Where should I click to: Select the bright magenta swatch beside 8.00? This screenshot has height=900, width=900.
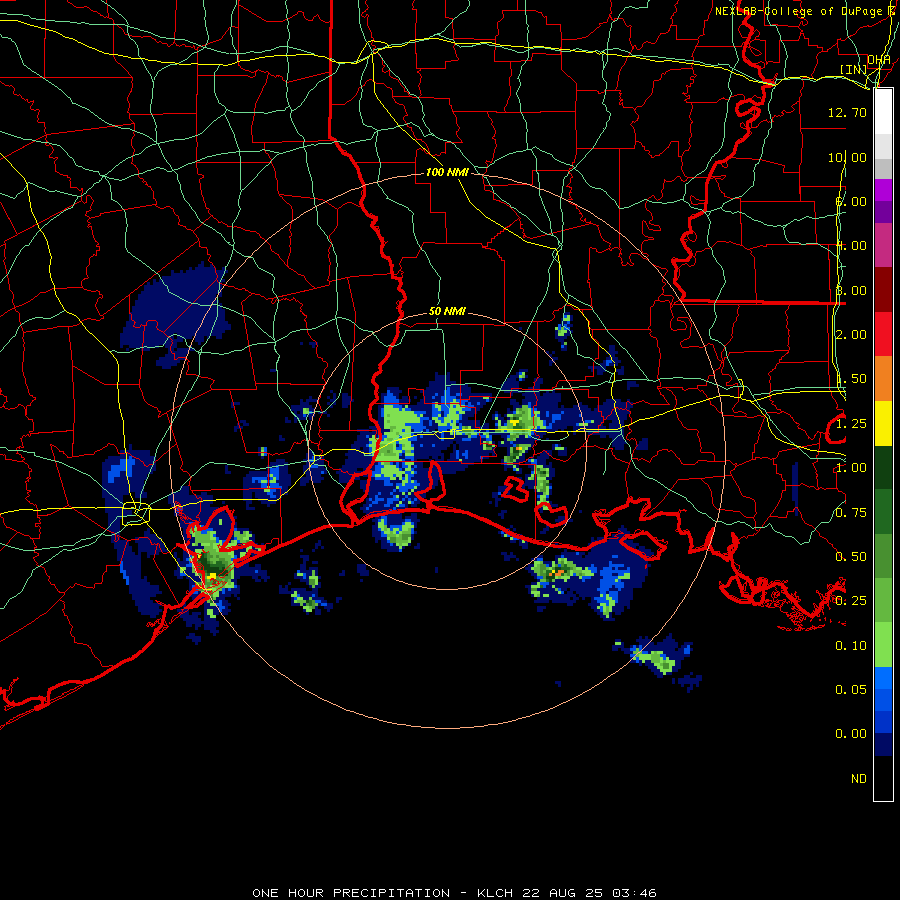pos(883,190)
